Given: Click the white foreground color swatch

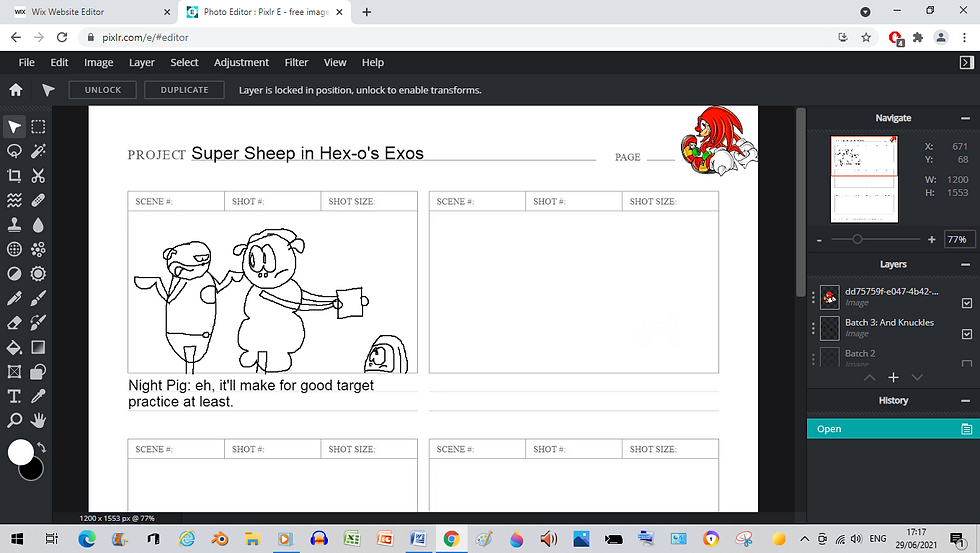Looking at the screenshot, I should tap(20, 452).
